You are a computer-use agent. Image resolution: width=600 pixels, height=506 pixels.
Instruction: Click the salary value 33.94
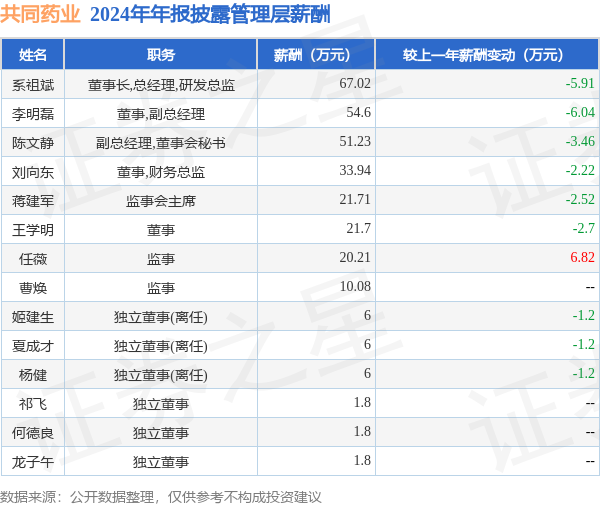355,171
